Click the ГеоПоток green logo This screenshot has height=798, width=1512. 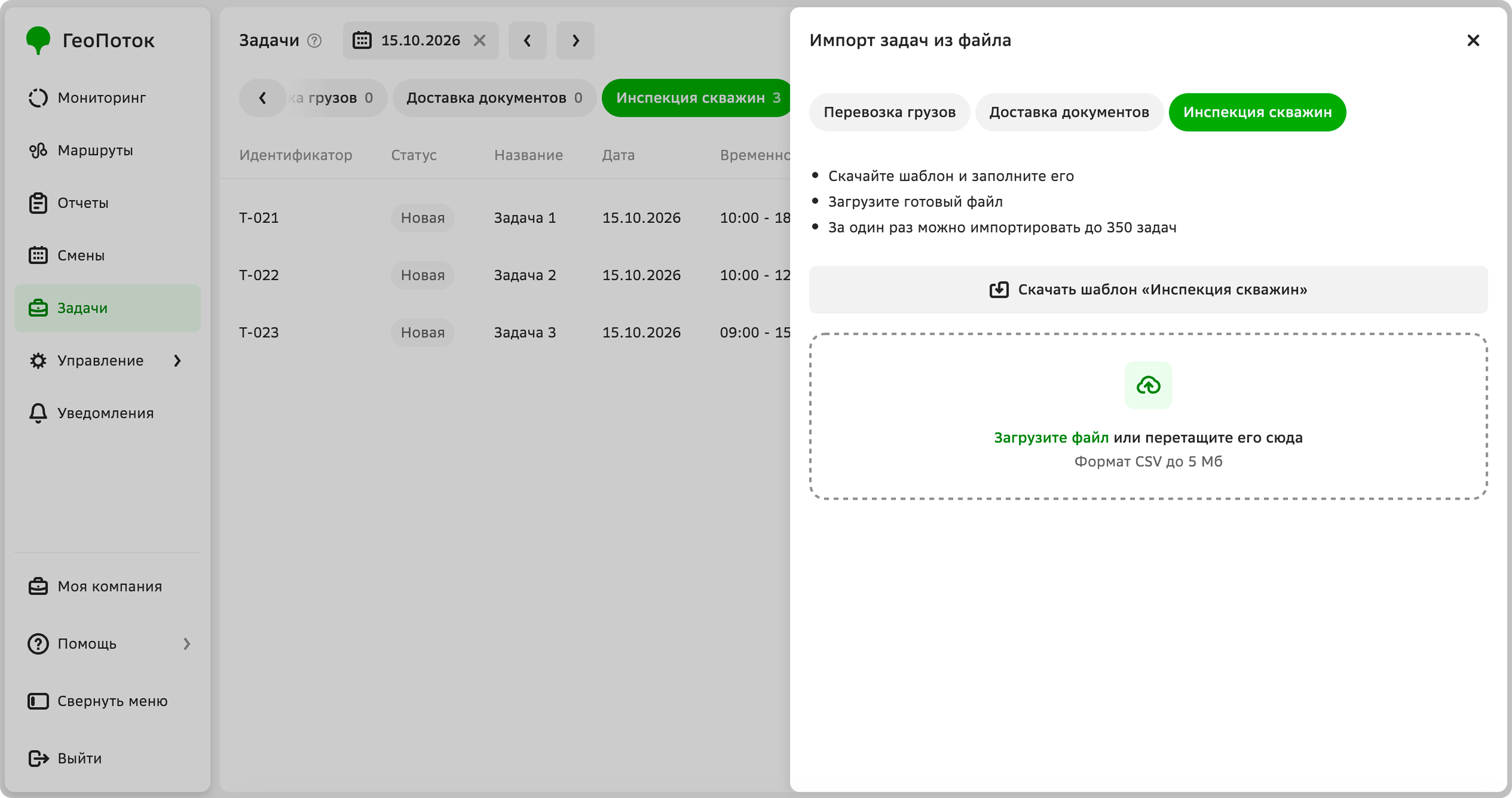click(x=38, y=40)
